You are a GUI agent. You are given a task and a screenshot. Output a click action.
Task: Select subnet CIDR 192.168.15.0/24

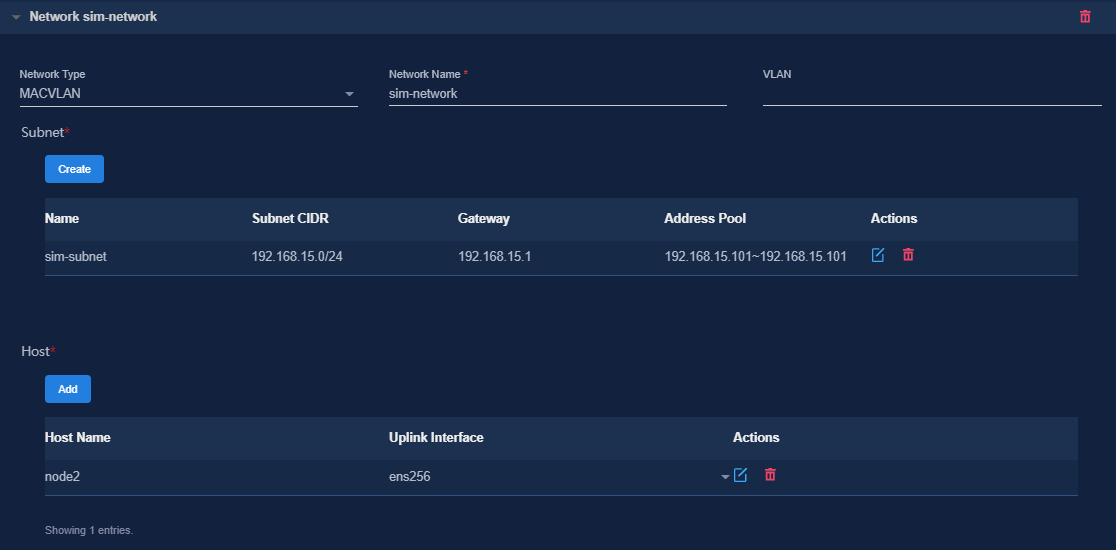[298, 257]
